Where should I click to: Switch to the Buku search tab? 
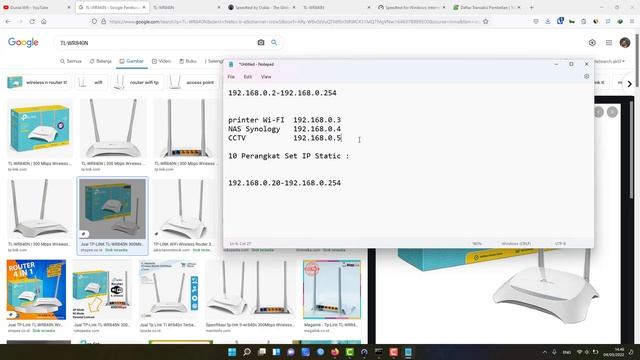coord(188,61)
